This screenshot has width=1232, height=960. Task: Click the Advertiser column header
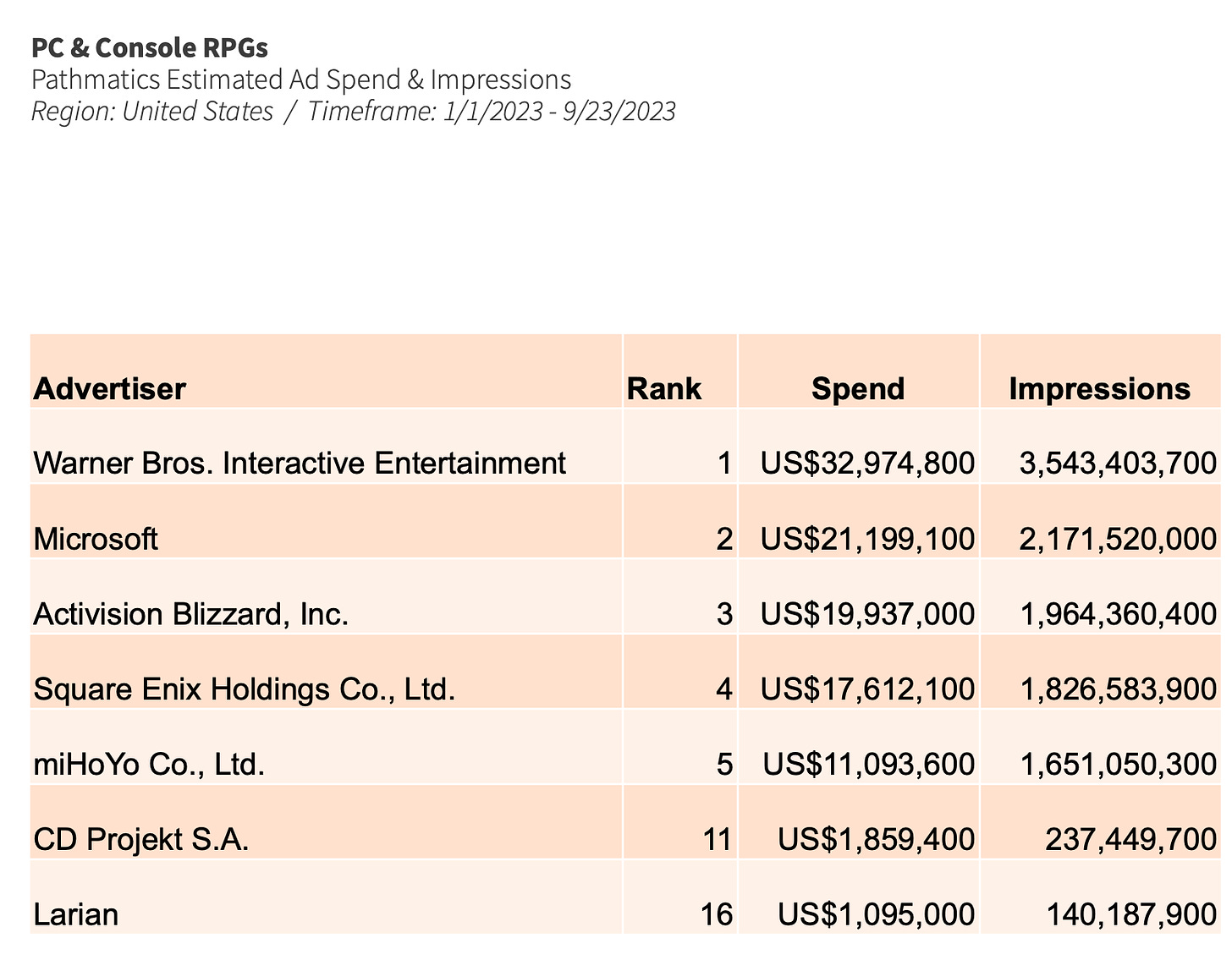click(109, 388)
